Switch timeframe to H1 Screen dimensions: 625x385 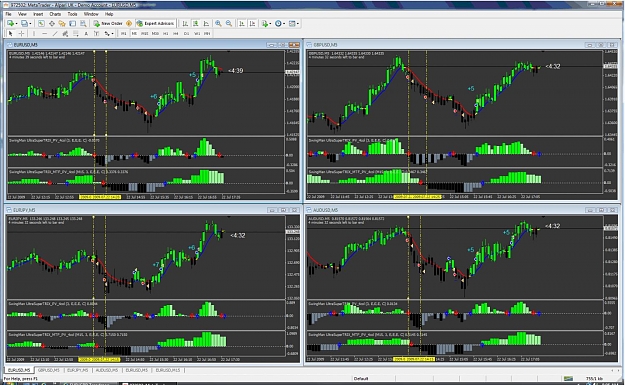(x=165, y=34)
